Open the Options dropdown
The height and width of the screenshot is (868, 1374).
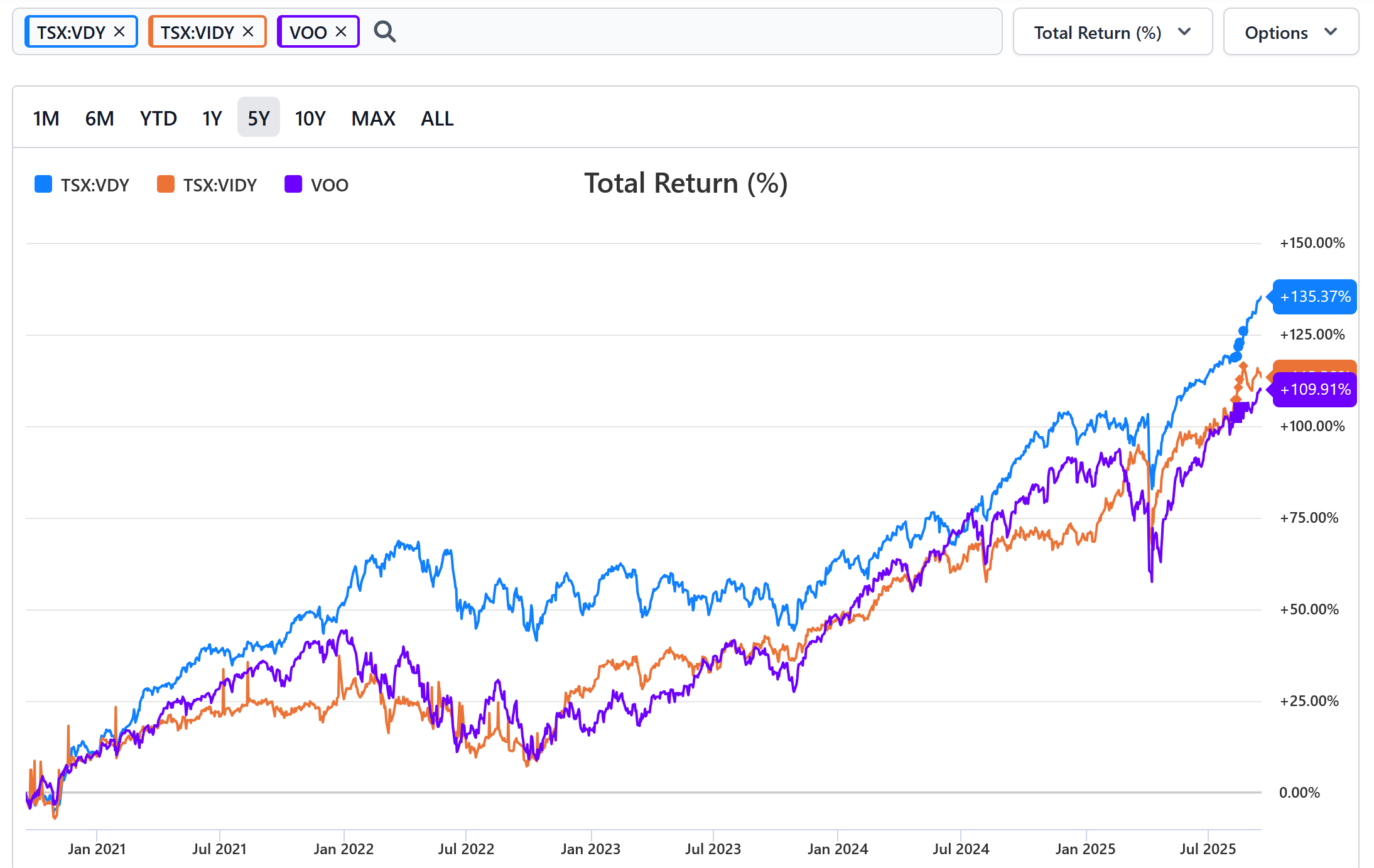(x=1291, y=32)
